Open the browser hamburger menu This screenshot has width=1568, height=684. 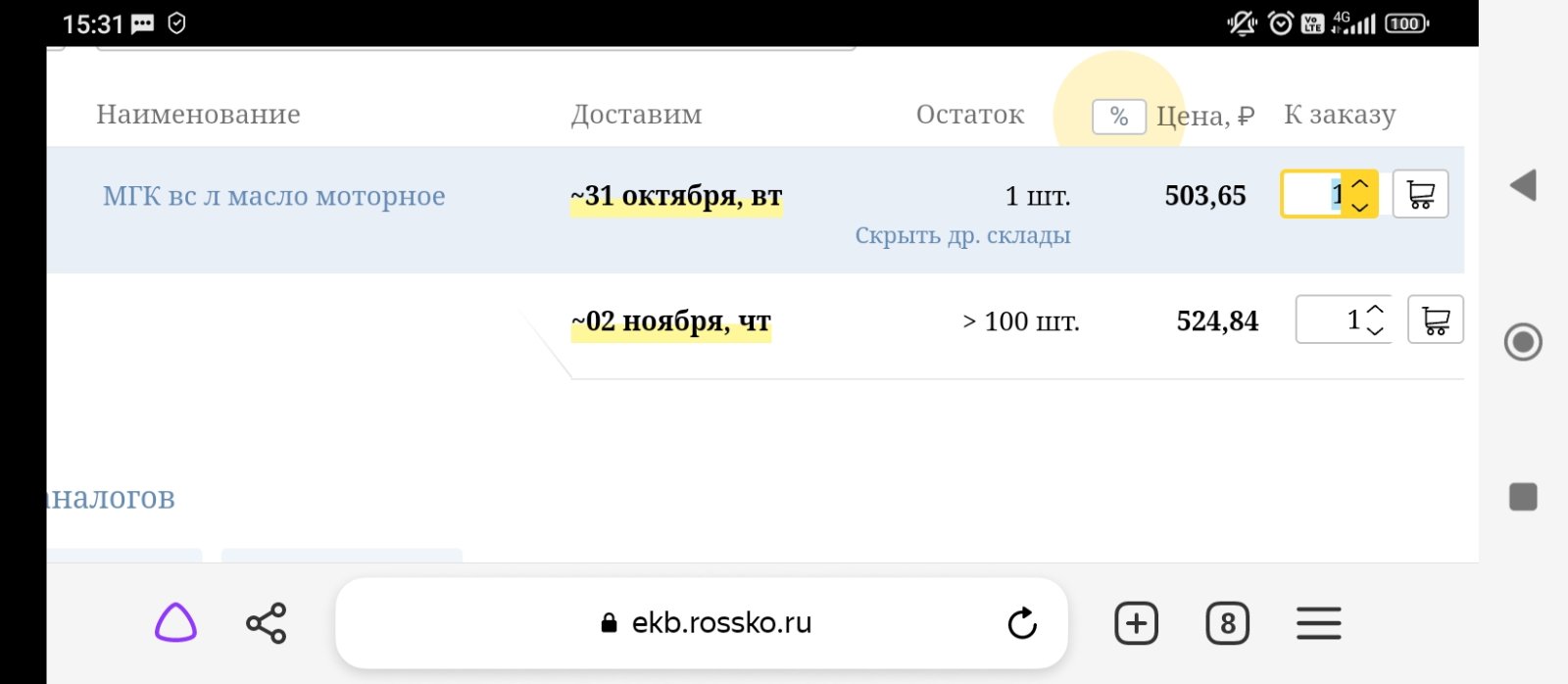coord(1318,623)
